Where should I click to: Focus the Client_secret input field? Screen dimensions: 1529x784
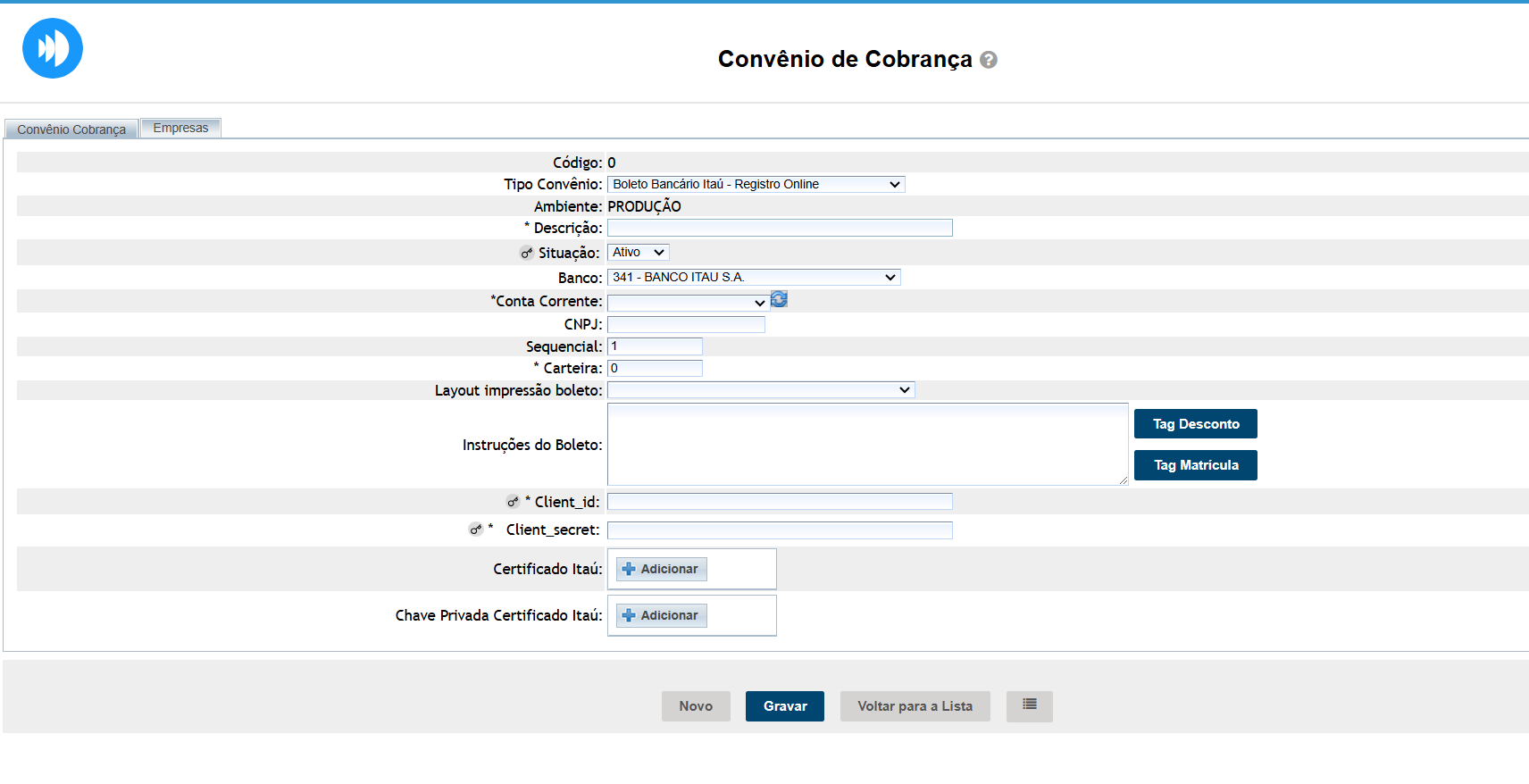(780, 530)
